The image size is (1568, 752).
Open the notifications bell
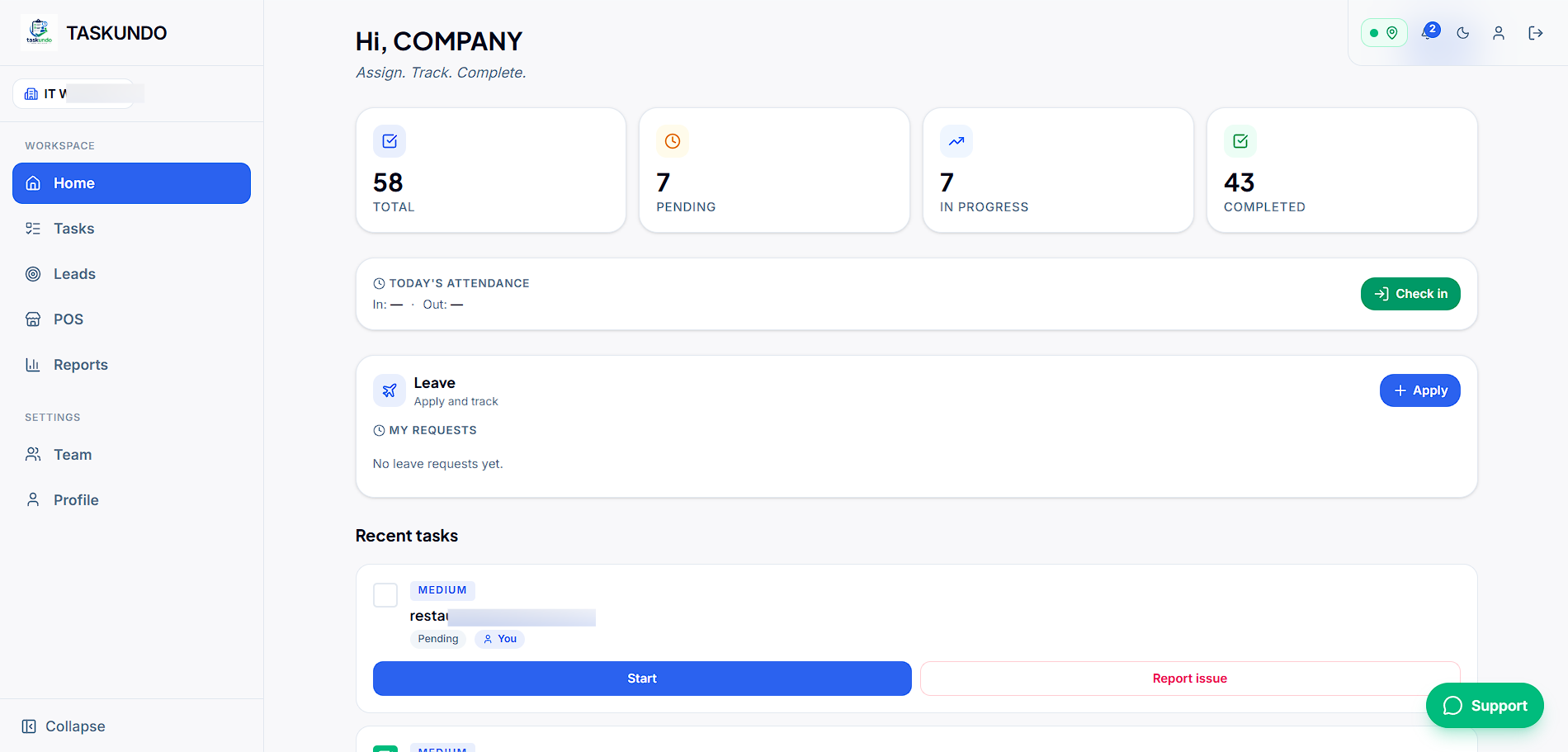tap(1429, 33)
